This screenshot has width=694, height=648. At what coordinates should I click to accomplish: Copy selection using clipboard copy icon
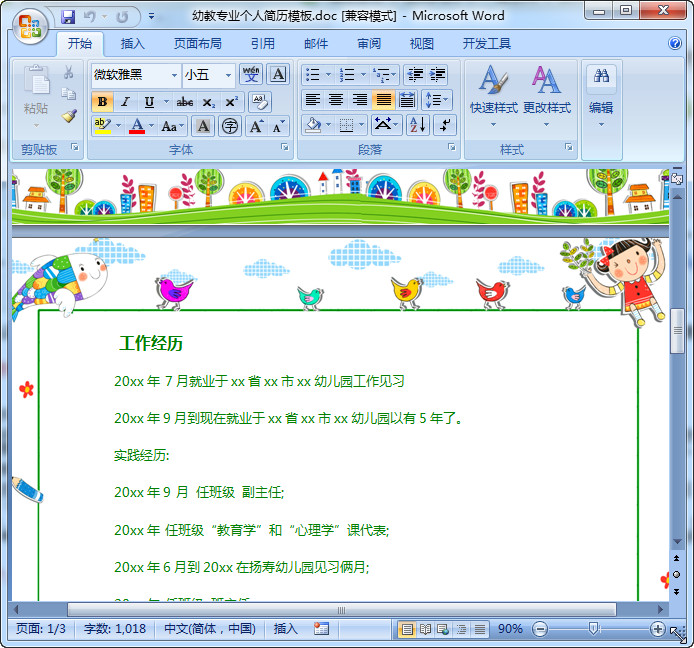(x=68, y=93)
